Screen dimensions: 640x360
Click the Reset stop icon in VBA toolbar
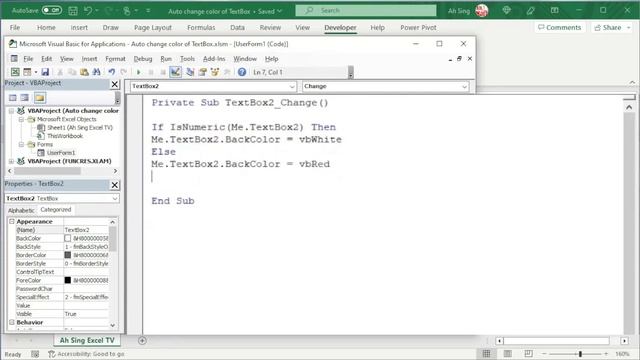(163, 72)
